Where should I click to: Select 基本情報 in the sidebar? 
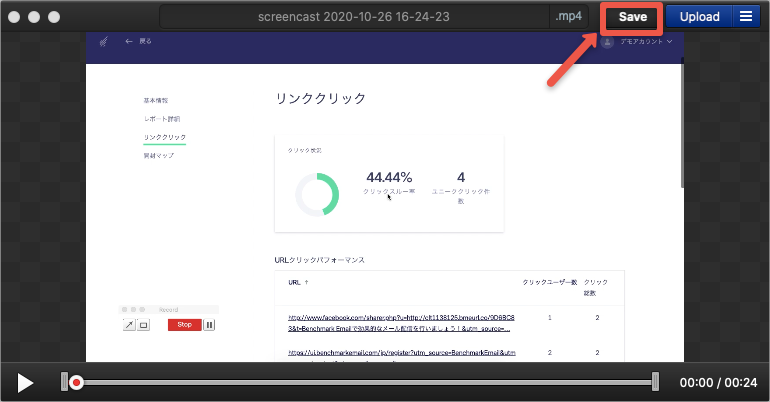(155, 101)
